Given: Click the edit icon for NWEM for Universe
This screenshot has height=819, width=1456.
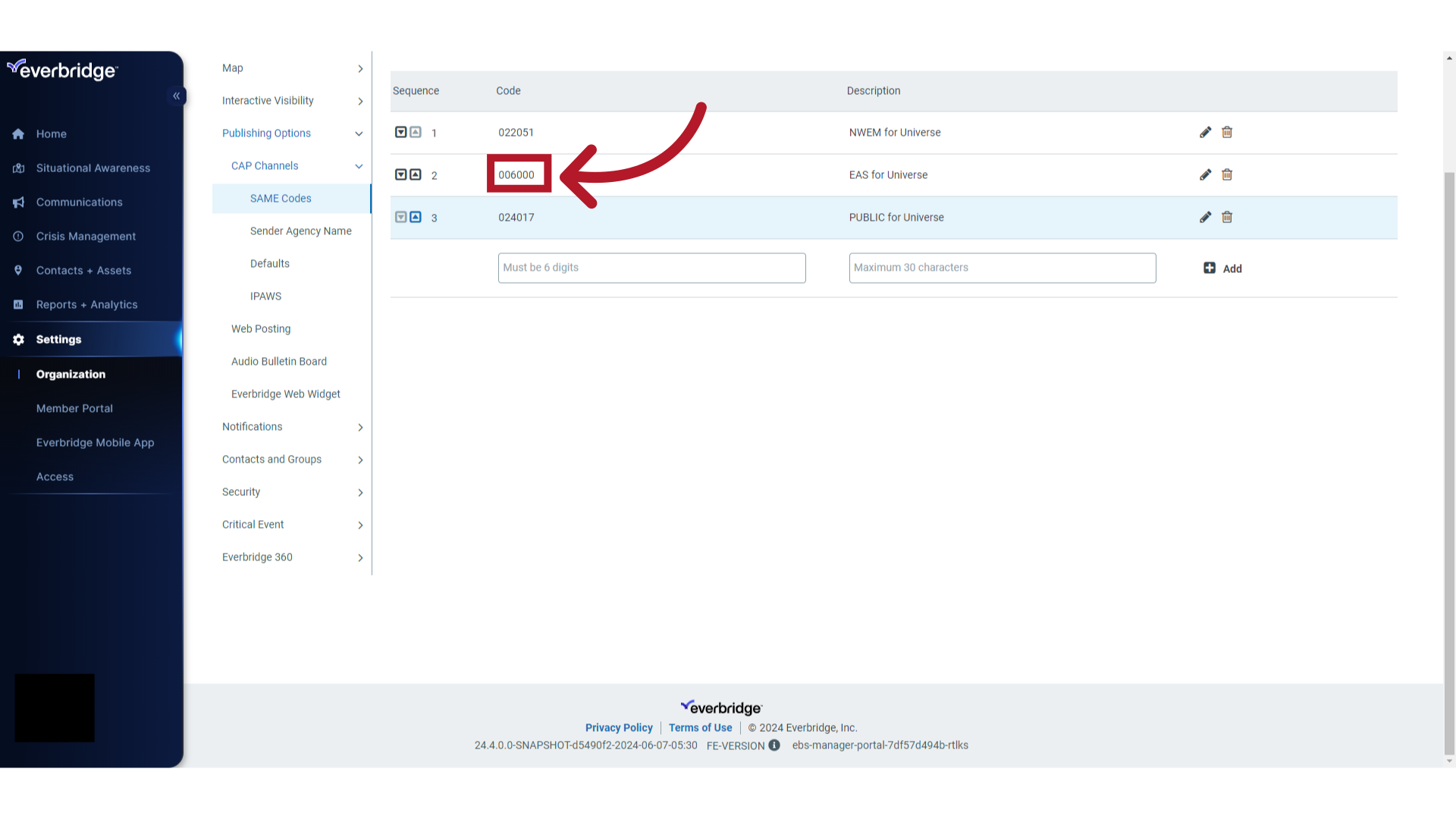Looking at the screenshot, I should [x=1206, y=131].
